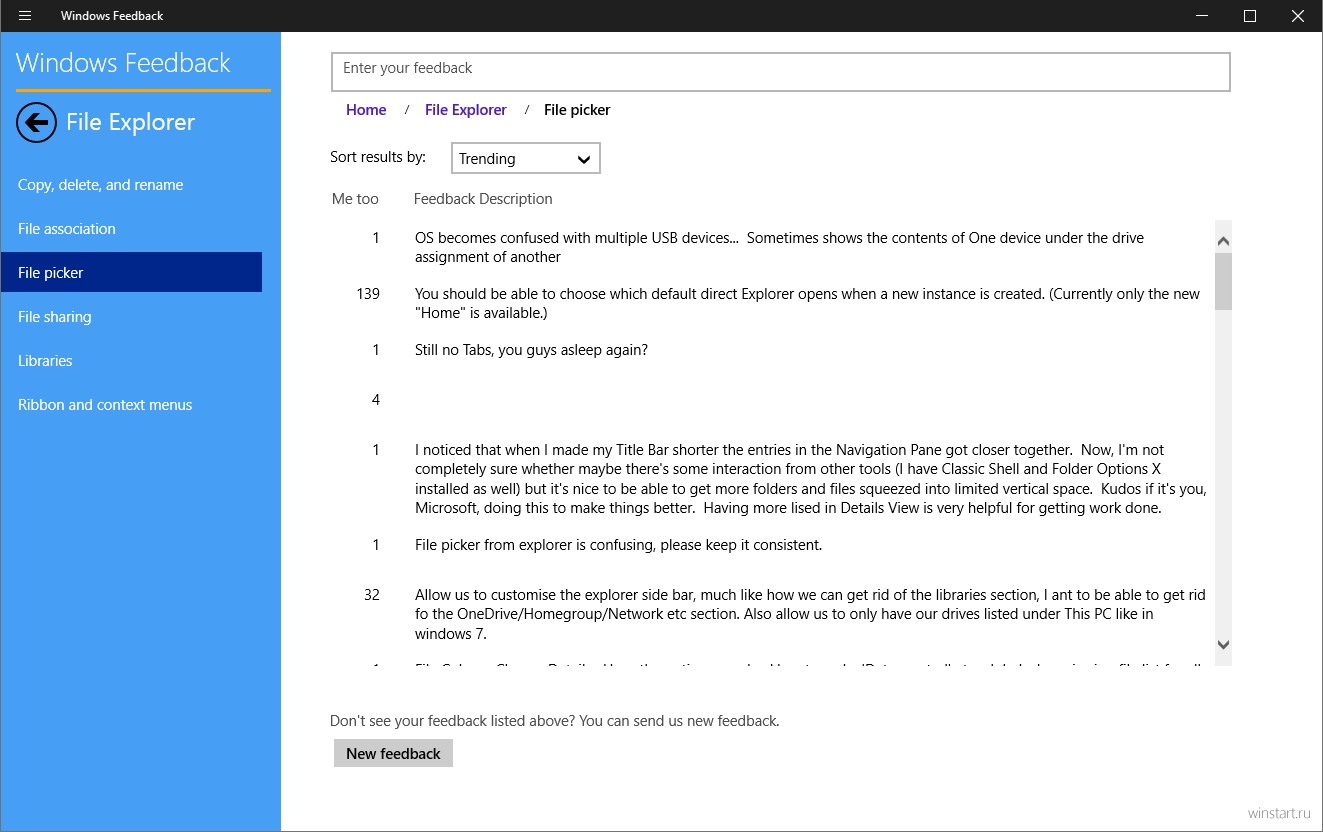
Task: Click the Me too column header
Action: tap(355, 199)
